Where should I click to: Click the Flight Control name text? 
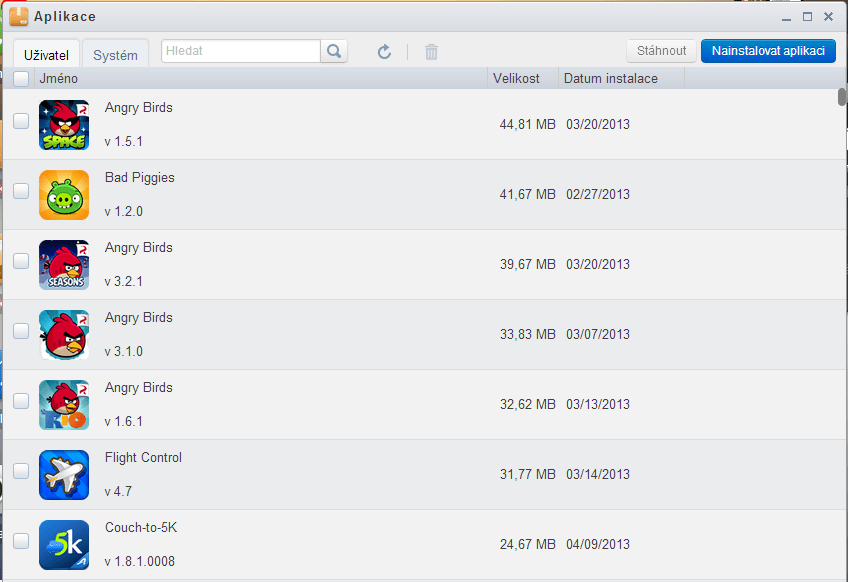(143, 458)
